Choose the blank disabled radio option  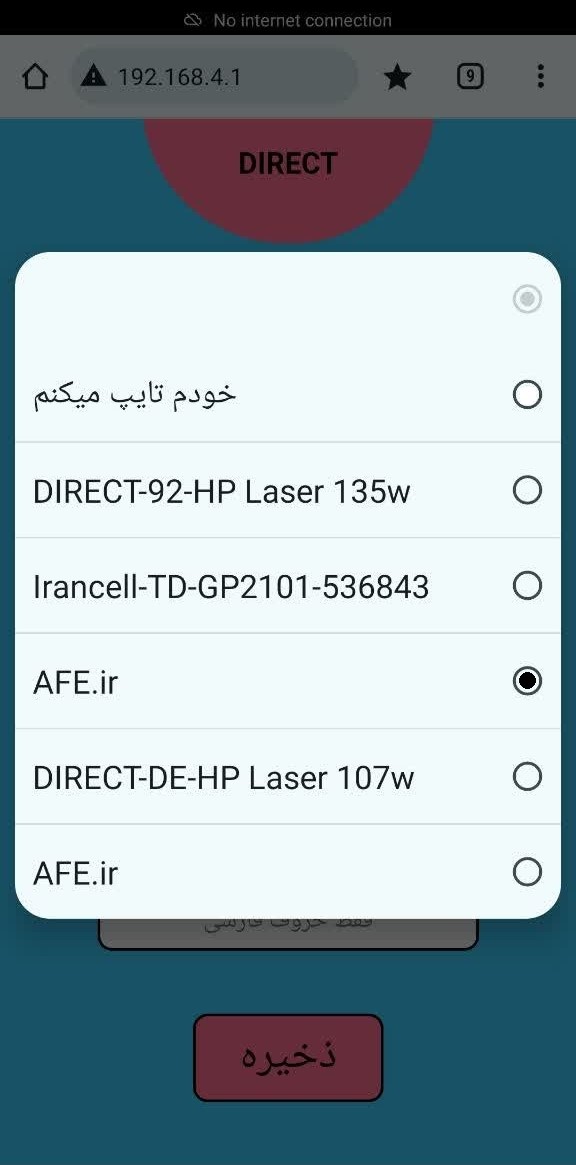pyautogui.click(x=527, y=299)
